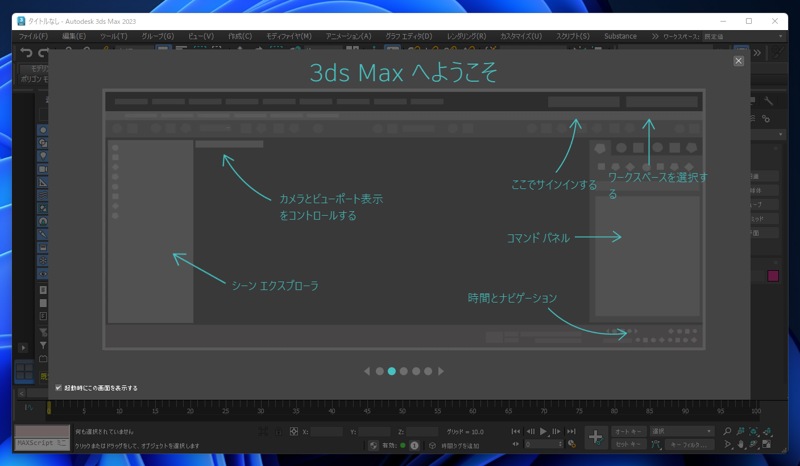This screenshot has width=800, height=466.
Task: Go to start frame button
Action: 516,432
